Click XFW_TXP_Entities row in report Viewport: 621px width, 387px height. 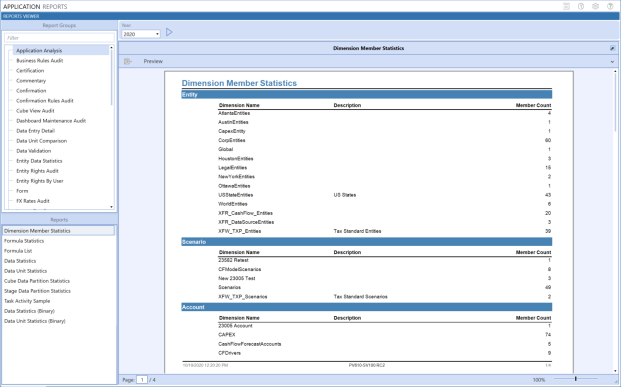tap(384, 231)
